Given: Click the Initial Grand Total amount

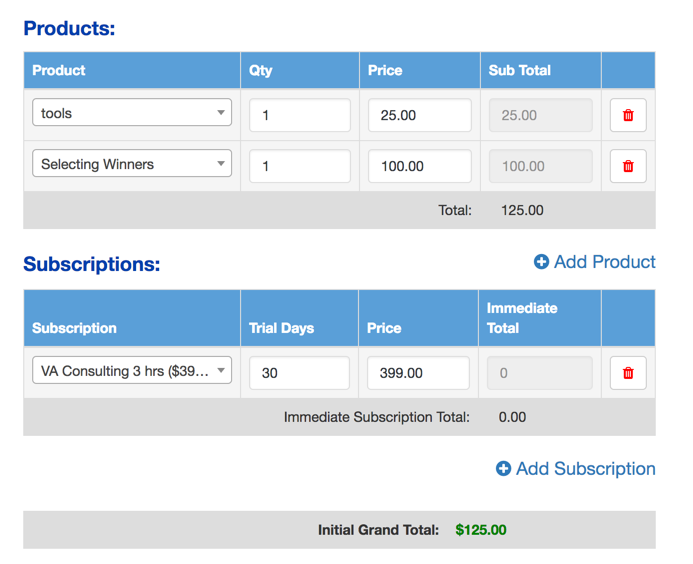Looking at the screenshot, I should pos(481,530).
